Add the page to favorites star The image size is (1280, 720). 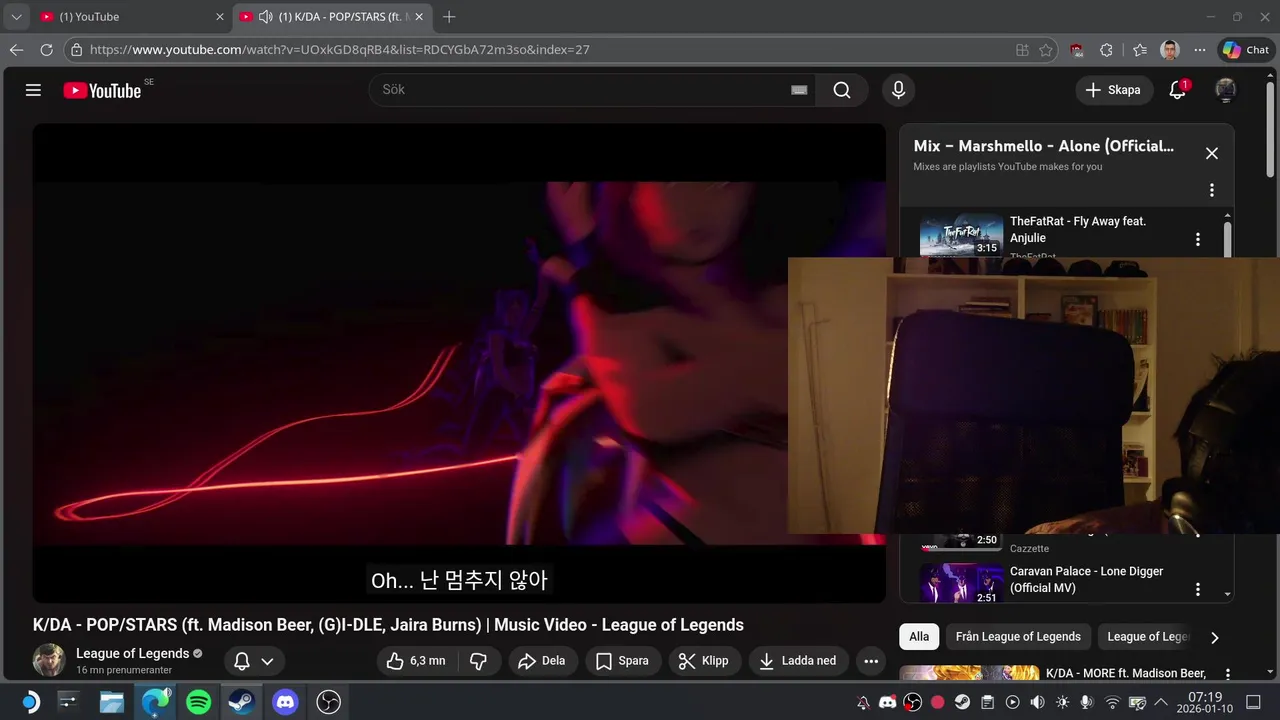click(x=1046, y=50)
